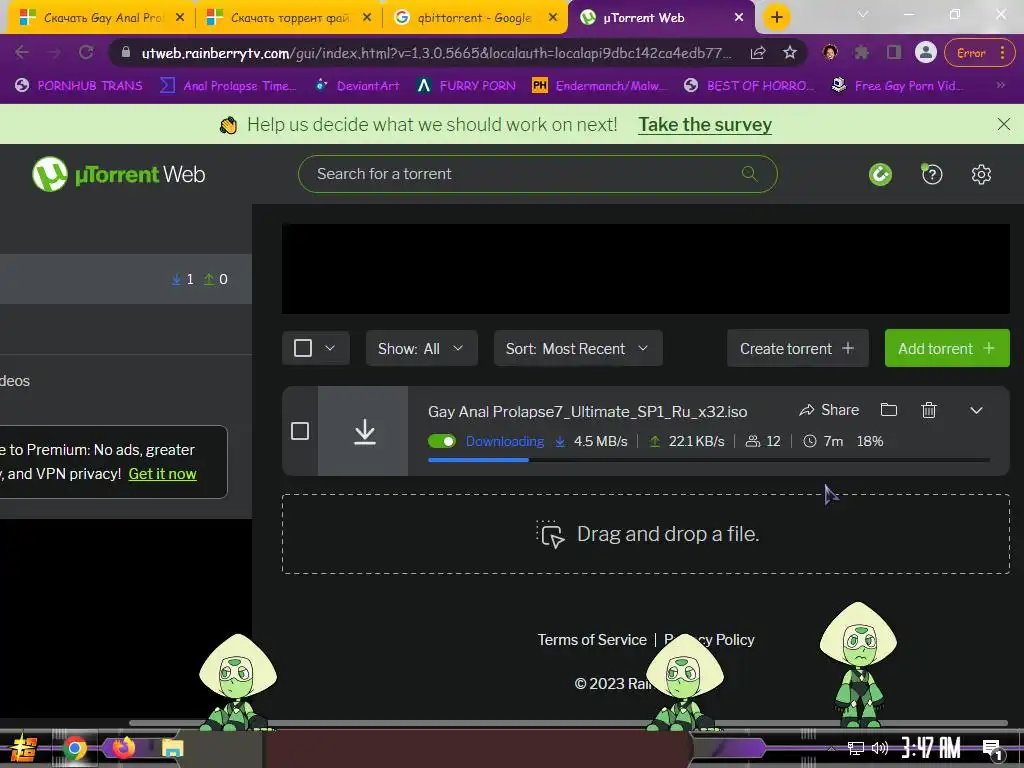Image resolution: width=1024 pixels, height=768 pixels.
Task: Open File Explorer from the taskbar
Action: 172,748
